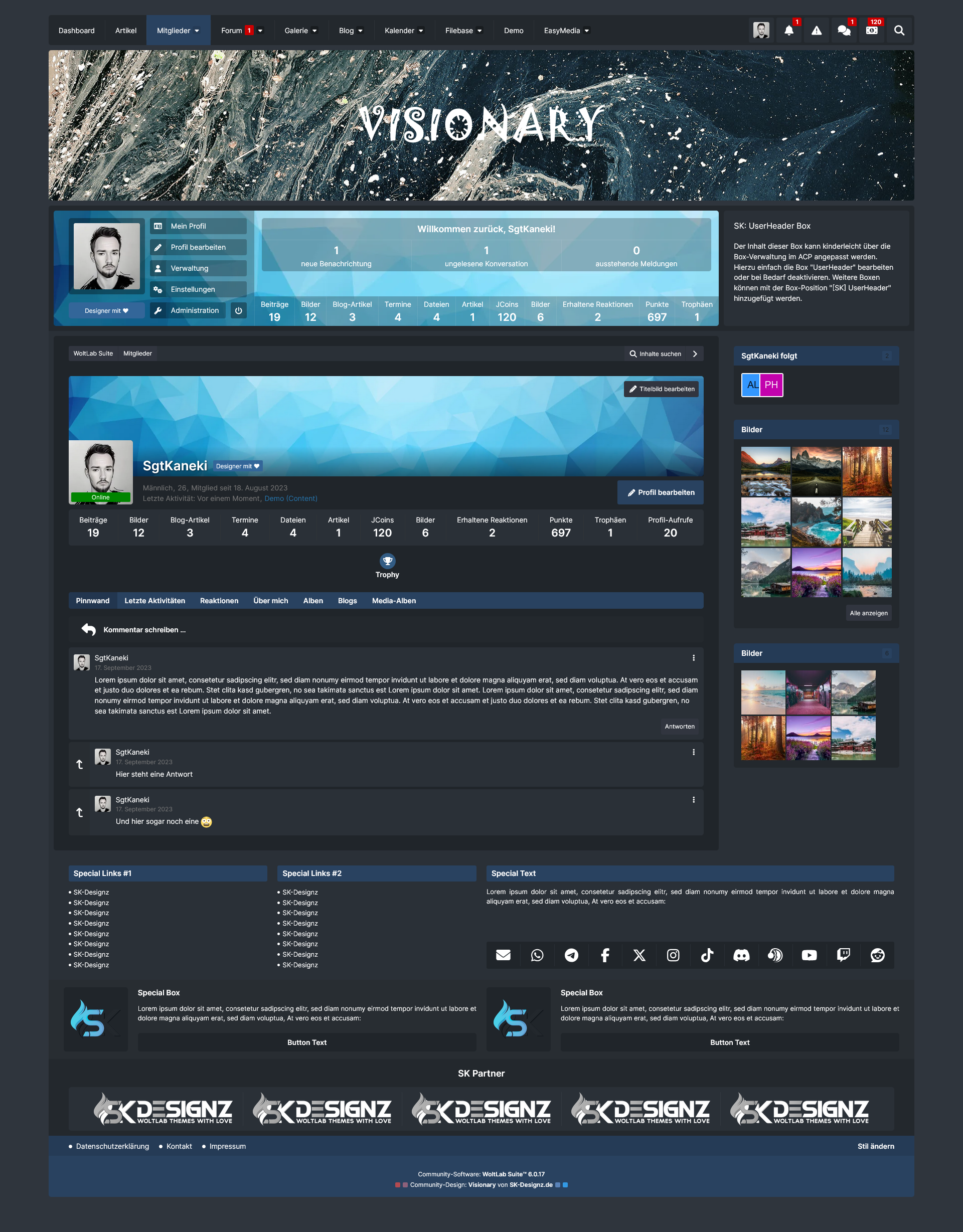Open the Discord social icon
Image resolution: width=963 pixels, height=1232 pixels.
coord(741,955)
